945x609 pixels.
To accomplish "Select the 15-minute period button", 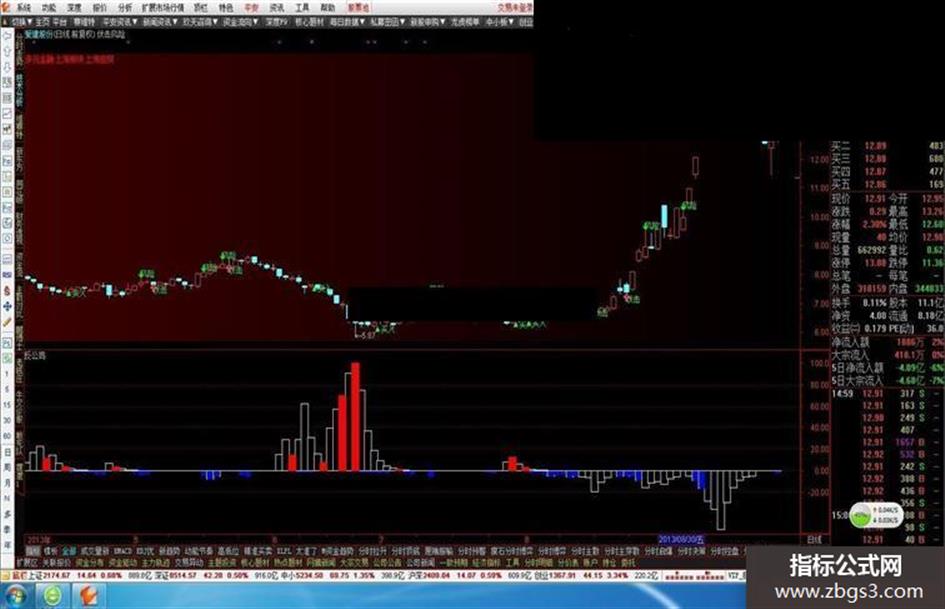I will click(7, 405).
